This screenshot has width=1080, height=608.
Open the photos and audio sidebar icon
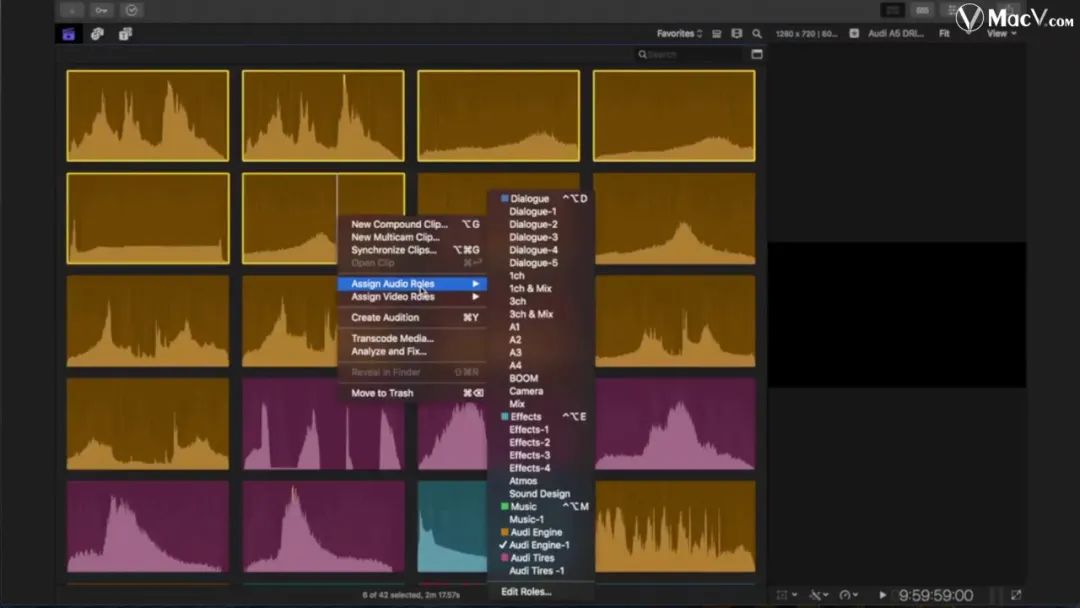point(97,34)
